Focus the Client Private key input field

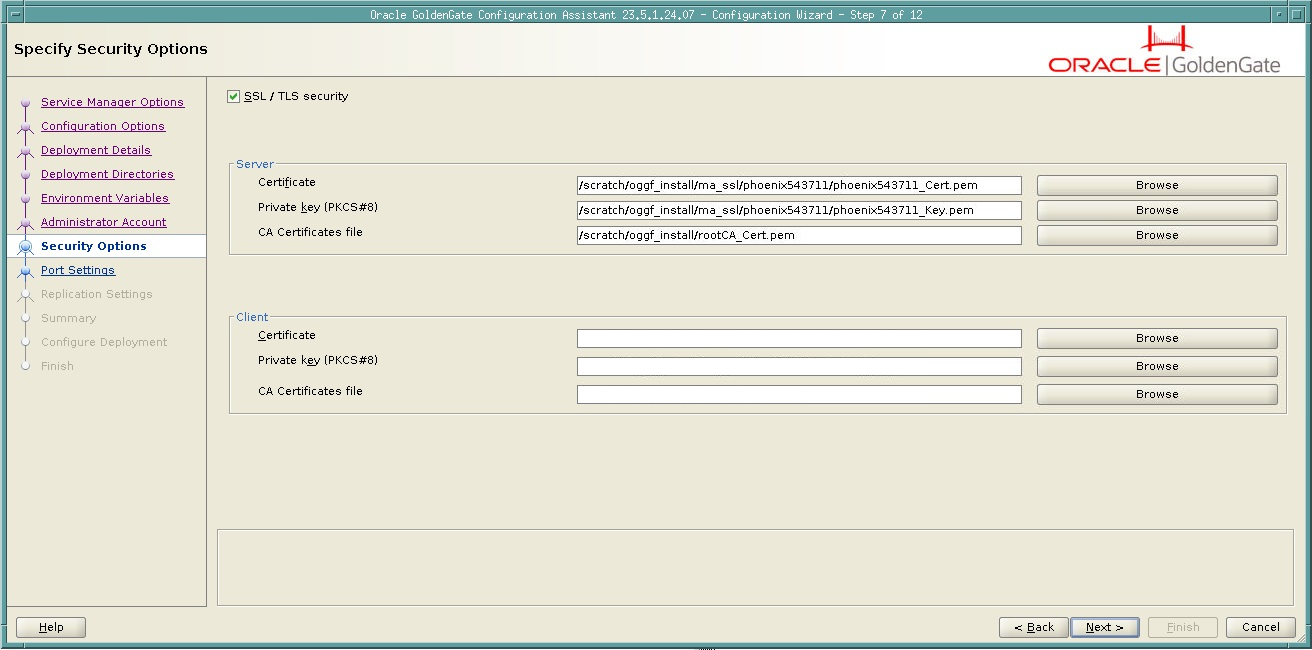coord(799,366)
